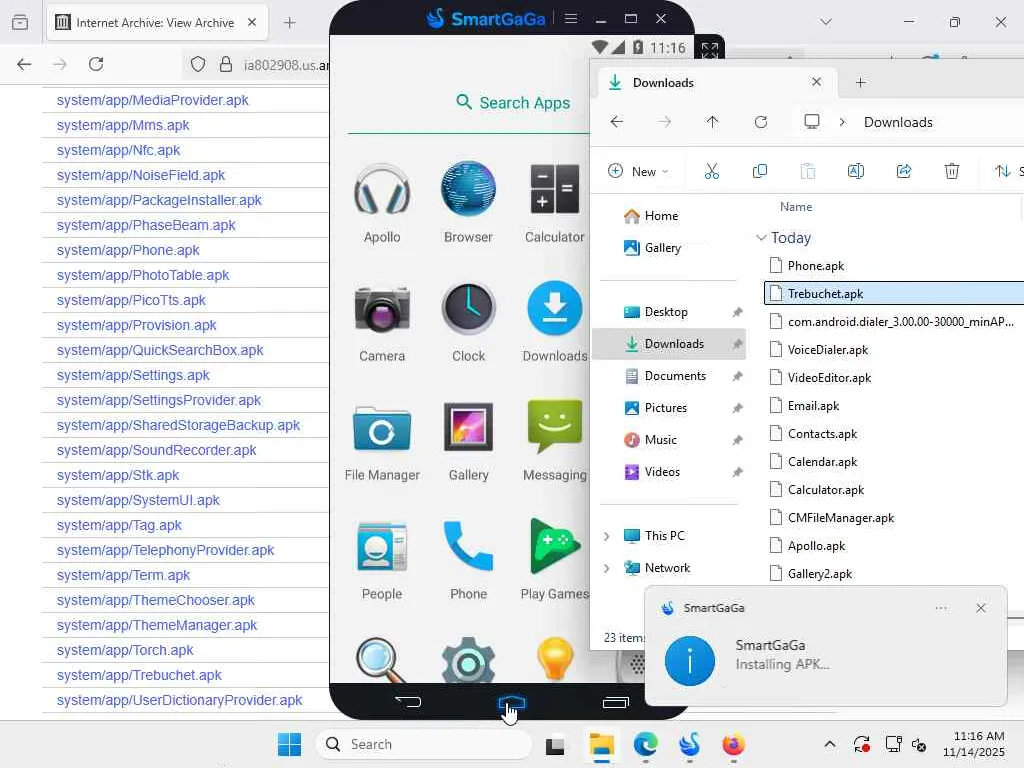Launch the Browser app in SmartGaGa
This screenshot has width=1024, height=768.
coord(468,189)
